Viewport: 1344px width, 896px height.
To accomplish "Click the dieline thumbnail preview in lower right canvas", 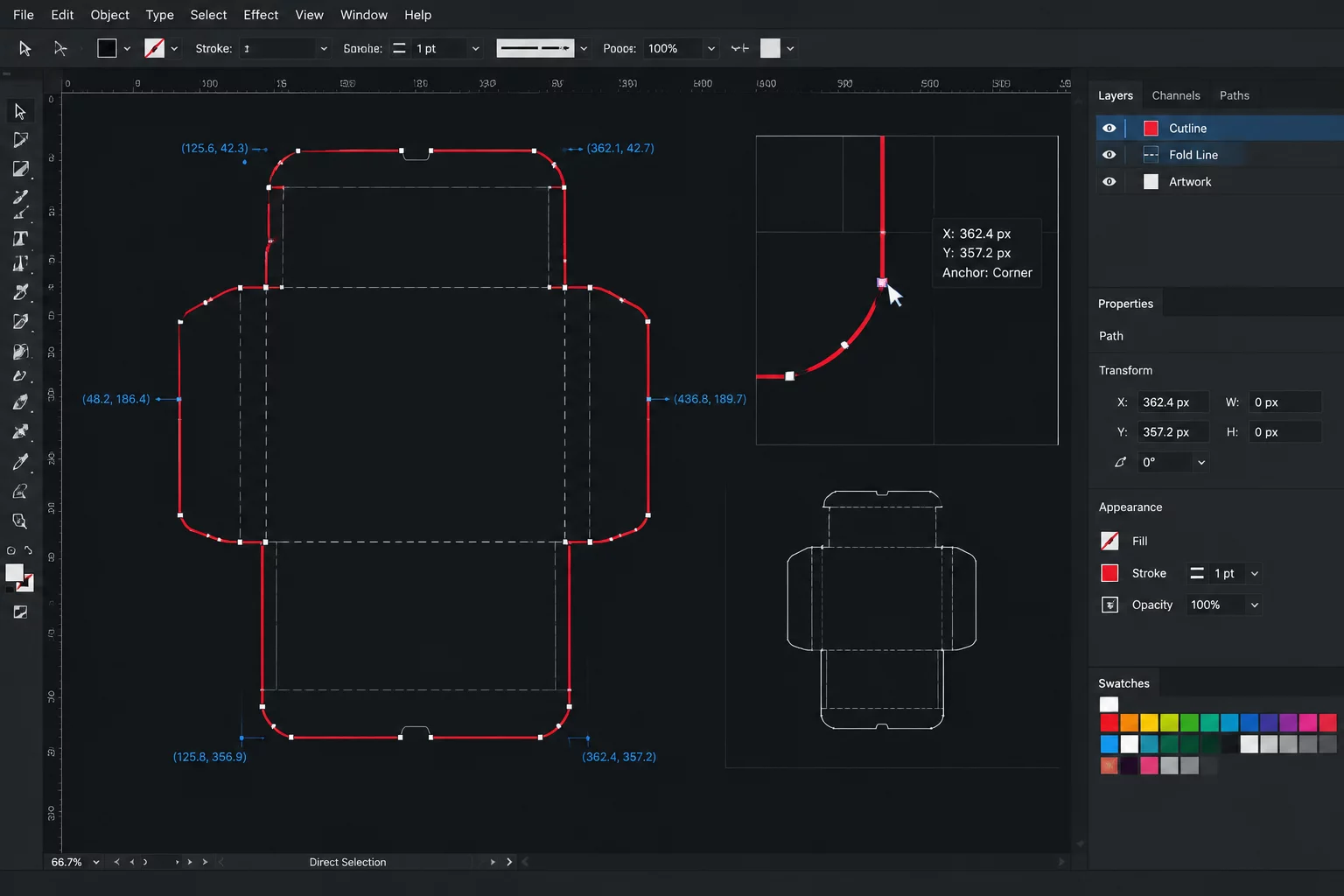I will click(x=881, y=610).
